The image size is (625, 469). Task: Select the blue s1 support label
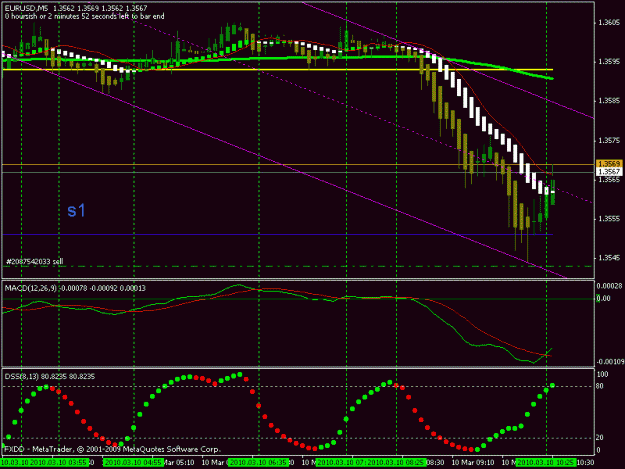tap(76, 210)
